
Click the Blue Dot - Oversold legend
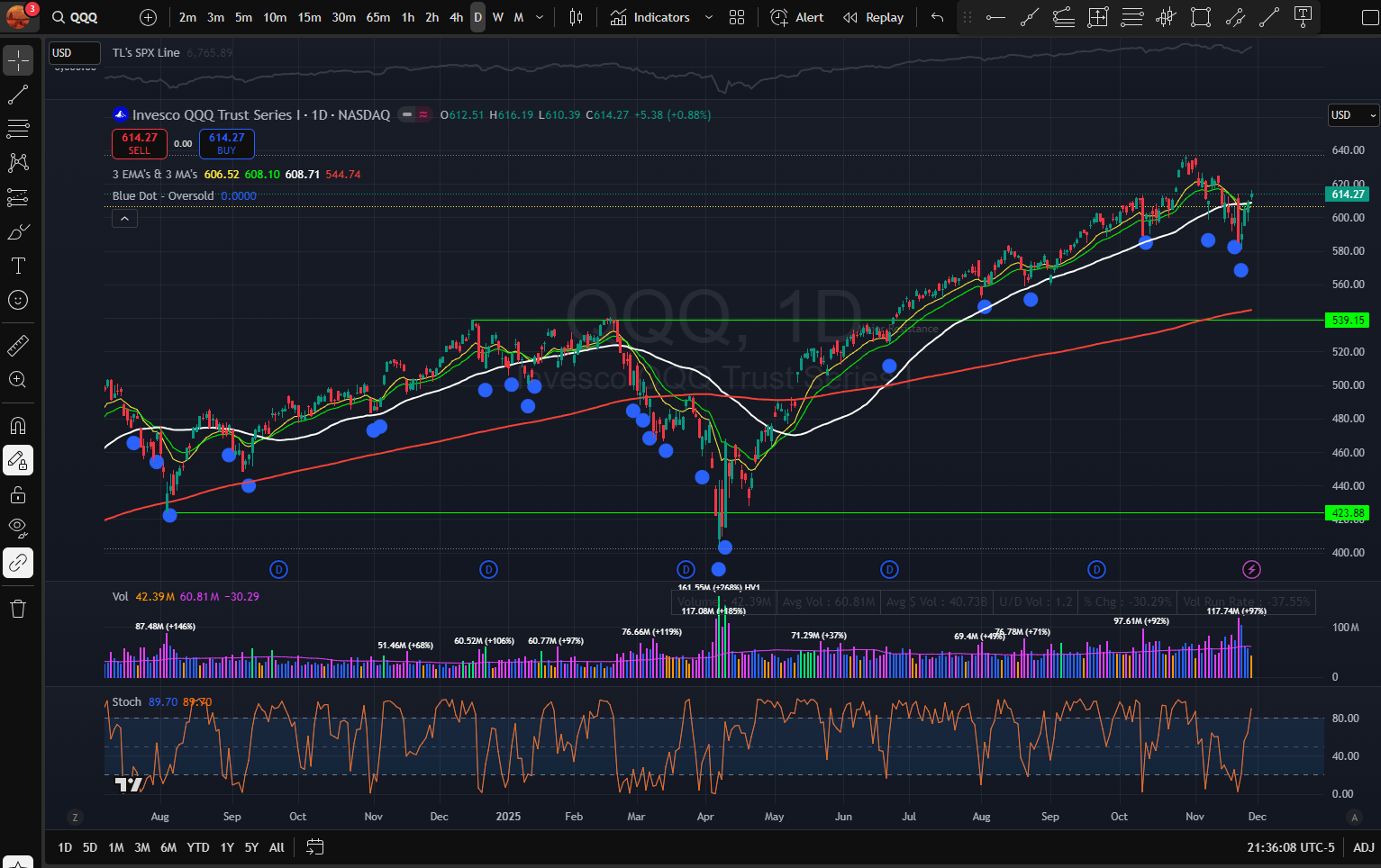[x=163, y=195]
